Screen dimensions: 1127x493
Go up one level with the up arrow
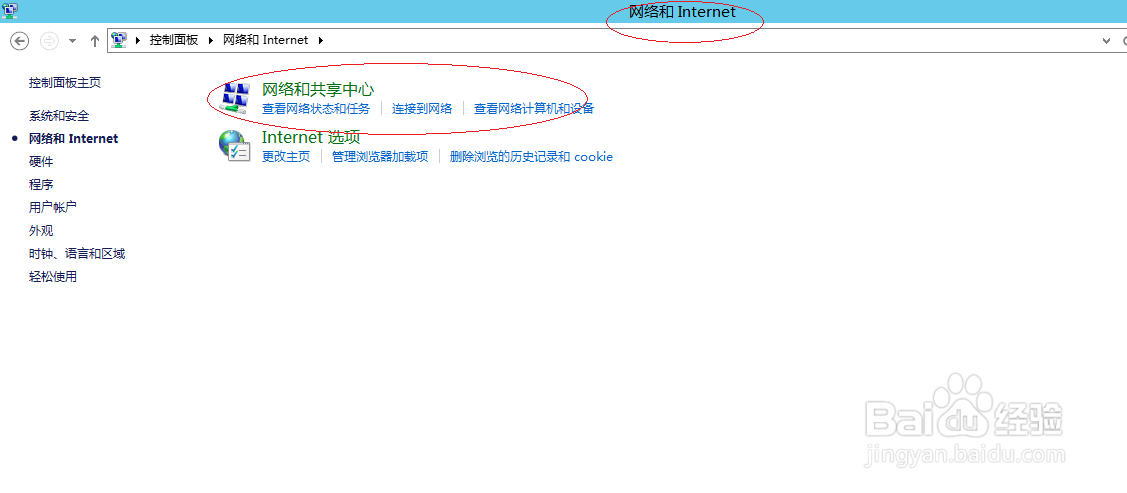tap(94, 41)
